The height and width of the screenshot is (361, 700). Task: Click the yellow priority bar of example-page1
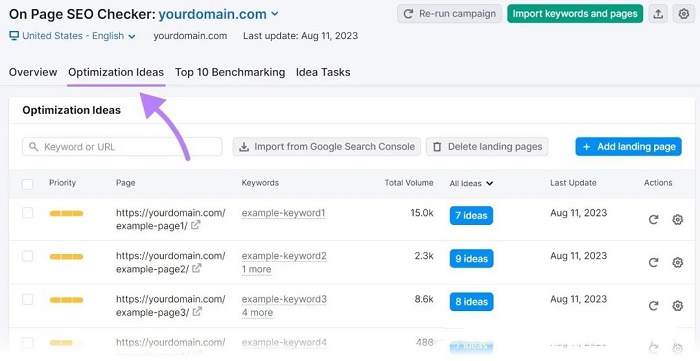pyautogui.click(x=66, y=214)
